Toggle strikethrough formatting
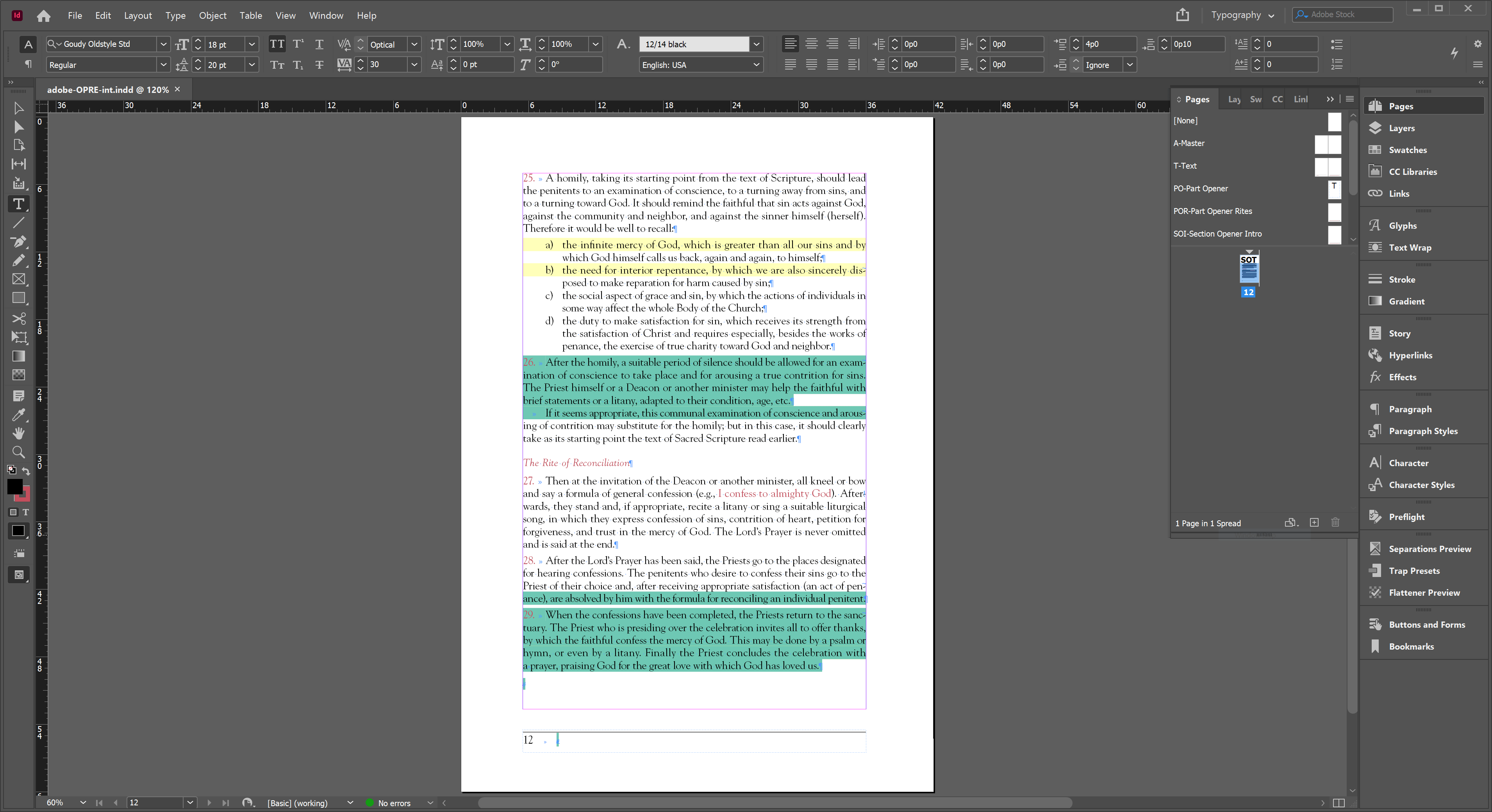 coord(319,65)
